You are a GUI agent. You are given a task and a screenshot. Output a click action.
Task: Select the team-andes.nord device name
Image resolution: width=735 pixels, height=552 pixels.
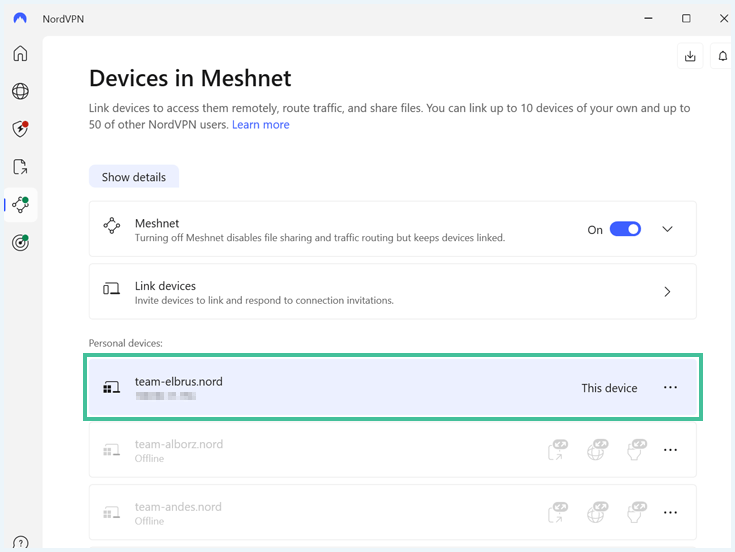click(x=178, y=507)
